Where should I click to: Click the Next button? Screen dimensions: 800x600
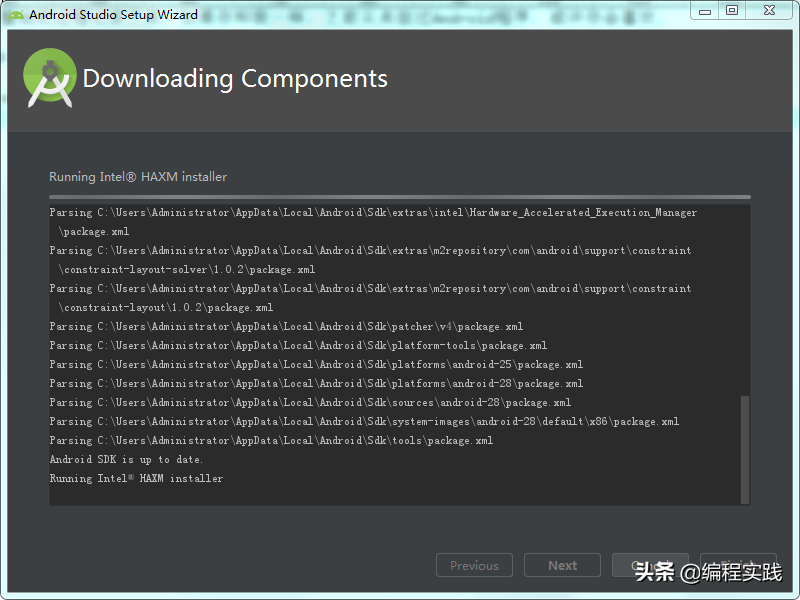(x=562, y=565)
